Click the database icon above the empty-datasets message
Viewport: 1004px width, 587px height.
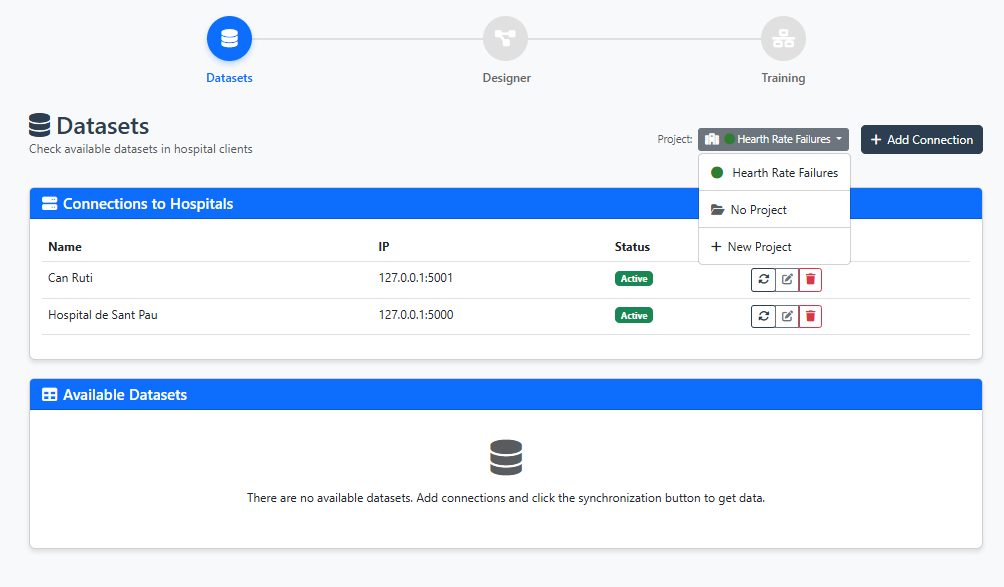pos(506,457)
